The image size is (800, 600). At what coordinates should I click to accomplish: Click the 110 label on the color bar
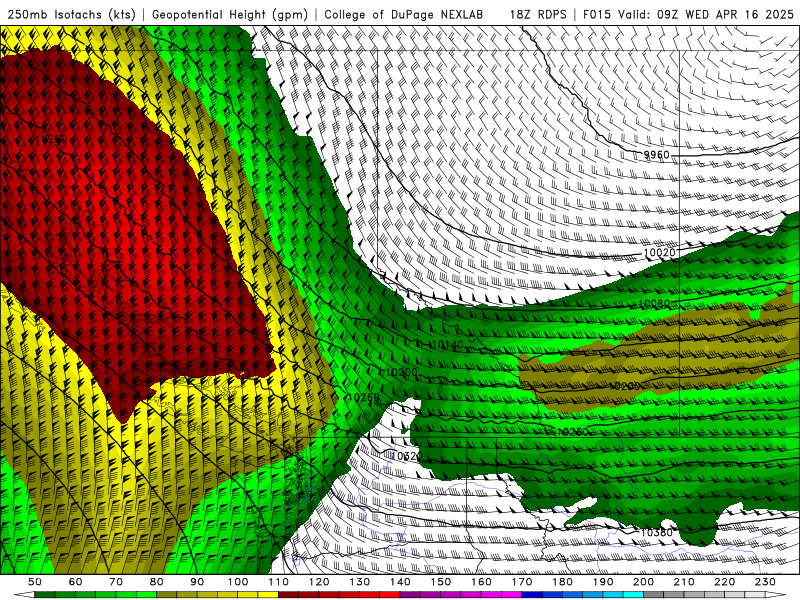pos(279,582)
